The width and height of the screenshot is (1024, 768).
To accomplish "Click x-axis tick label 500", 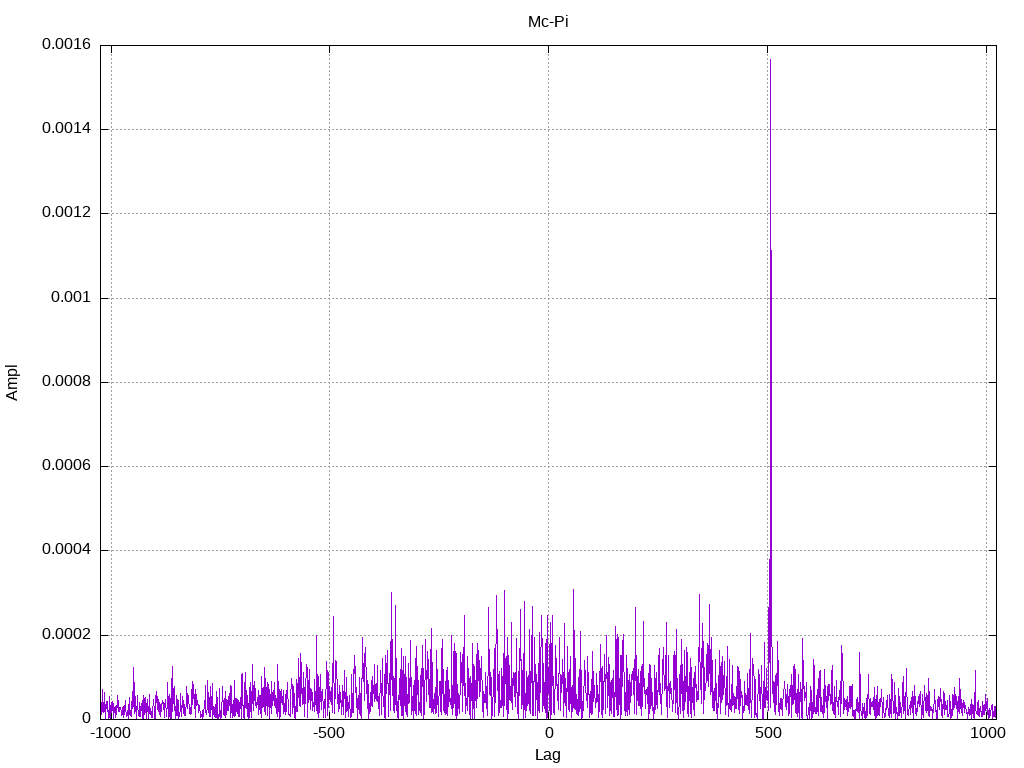I will click(768, 733).
